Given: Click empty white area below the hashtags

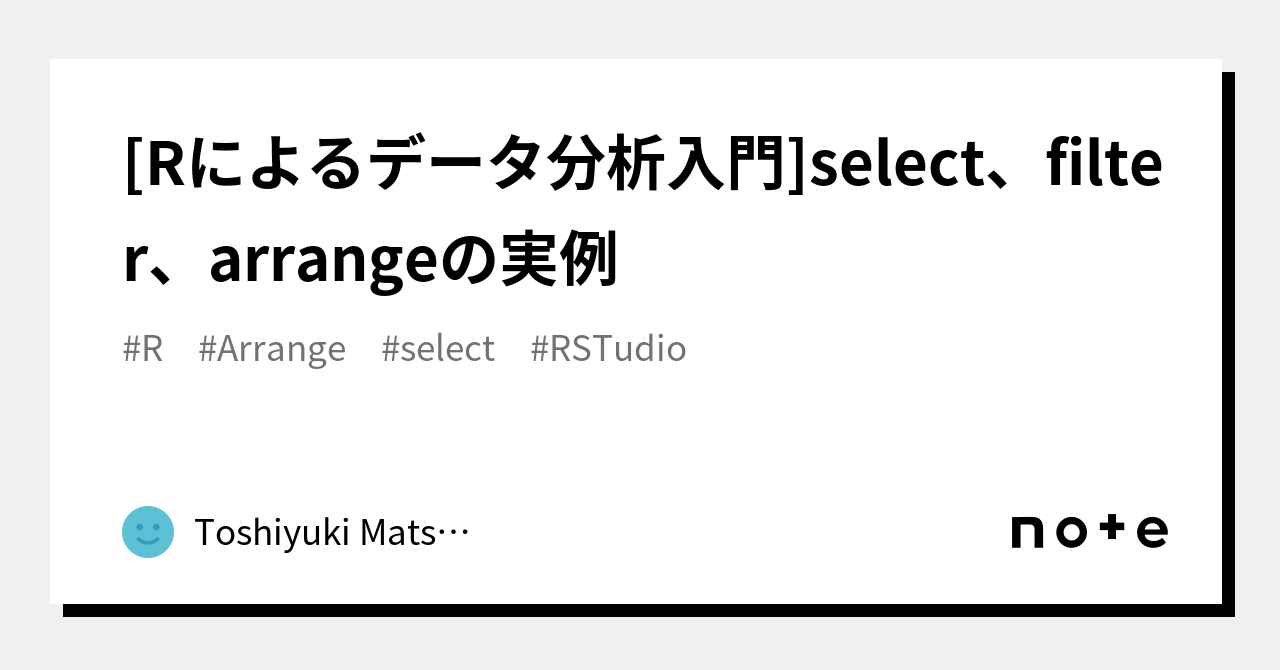Looking at the screenshot, I should pyautogui.click(x=640, y=430).
